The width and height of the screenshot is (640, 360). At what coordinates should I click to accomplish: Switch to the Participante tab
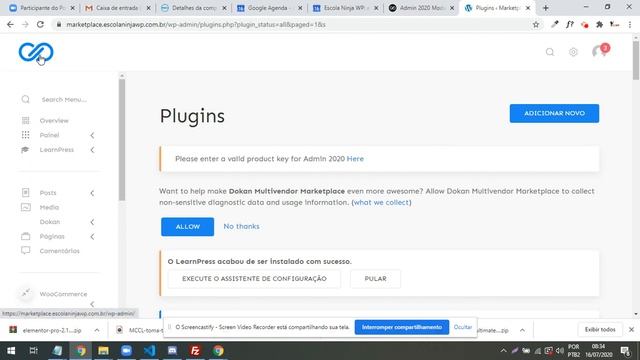(x=41, y=8)
